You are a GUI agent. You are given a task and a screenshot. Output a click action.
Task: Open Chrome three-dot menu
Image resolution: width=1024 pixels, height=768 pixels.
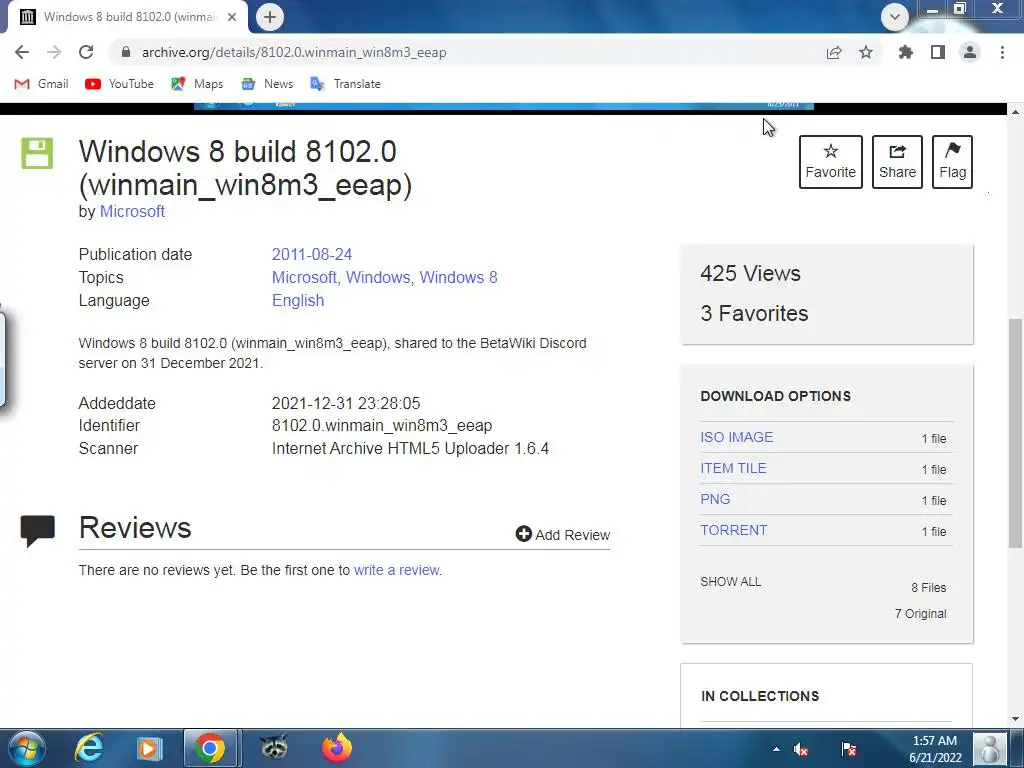point(1002,52)
